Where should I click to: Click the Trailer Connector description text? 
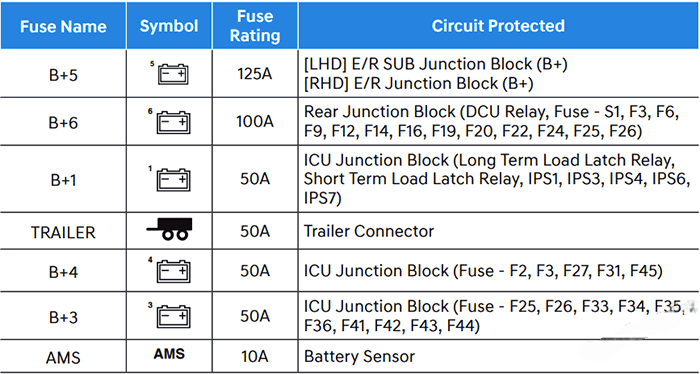point(369,231)
